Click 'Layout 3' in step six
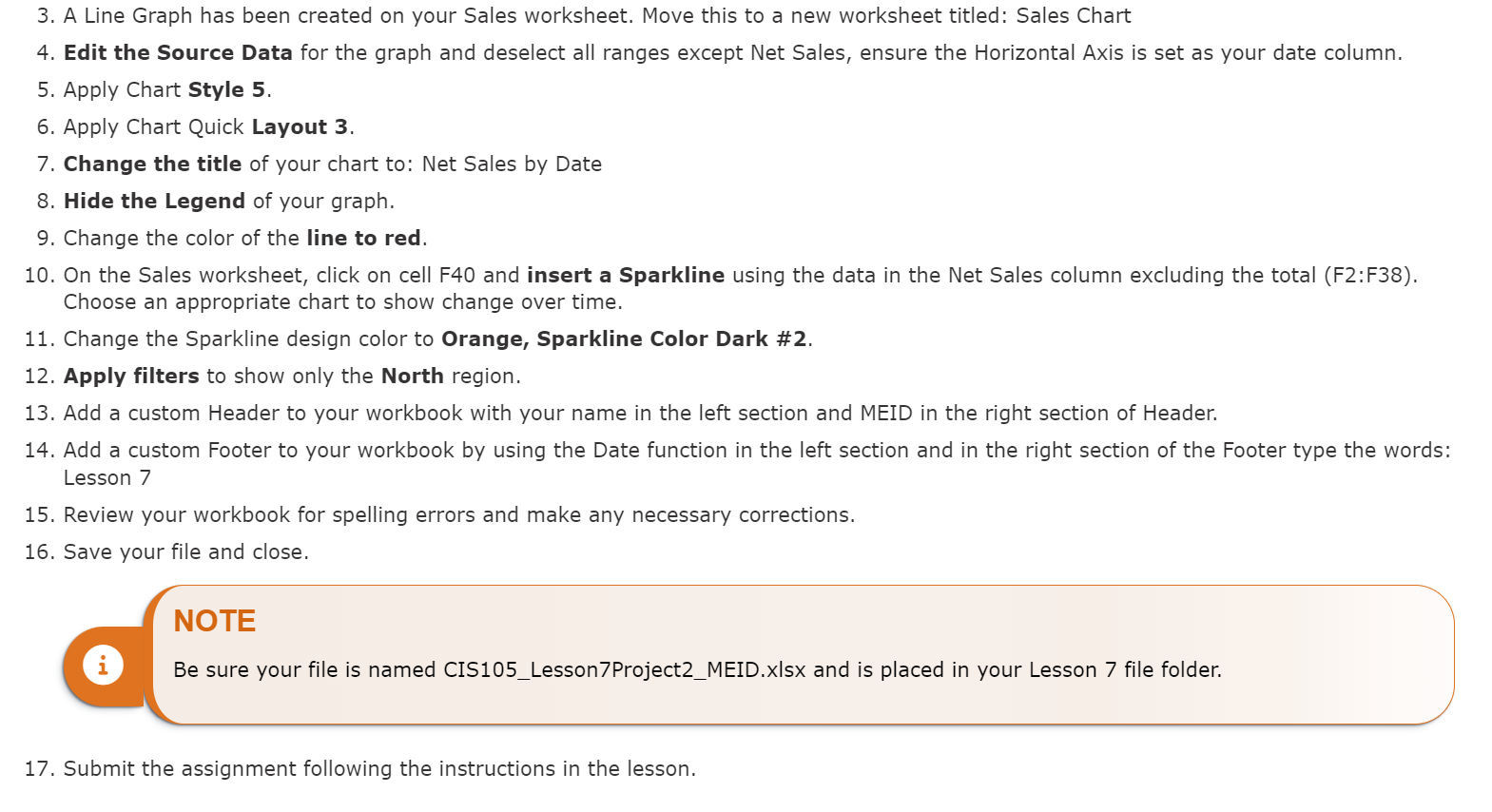The image size is (1492, 812). pyautogui.click(x=300, y=126)
